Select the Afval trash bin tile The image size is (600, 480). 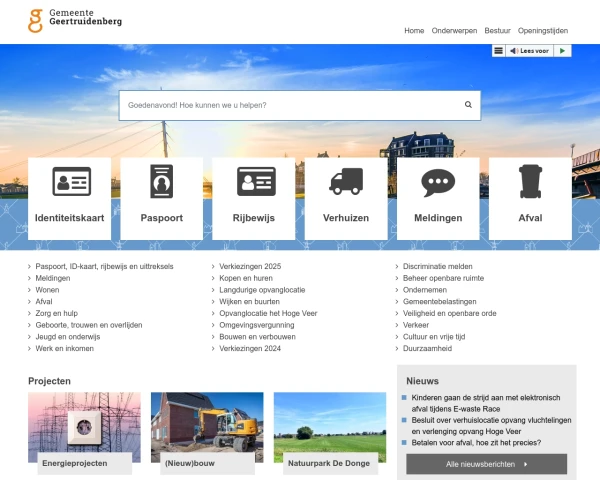pyautogui.click(x=530, y=197)
